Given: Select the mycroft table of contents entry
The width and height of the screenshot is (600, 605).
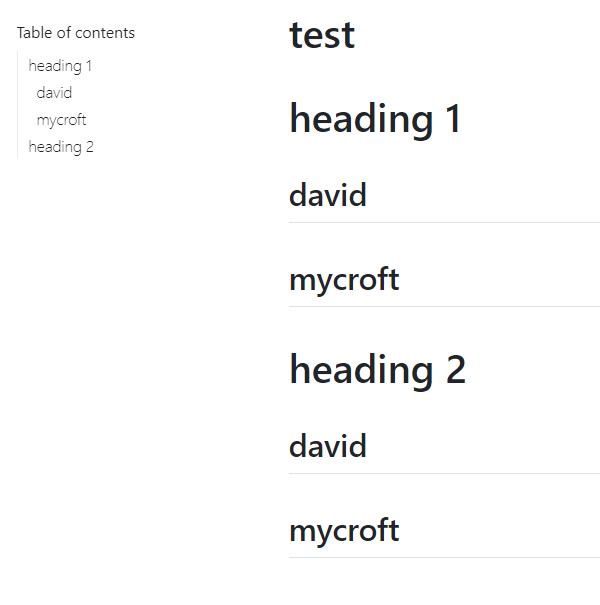Looking at the screenshot, I should coord(61,120).
